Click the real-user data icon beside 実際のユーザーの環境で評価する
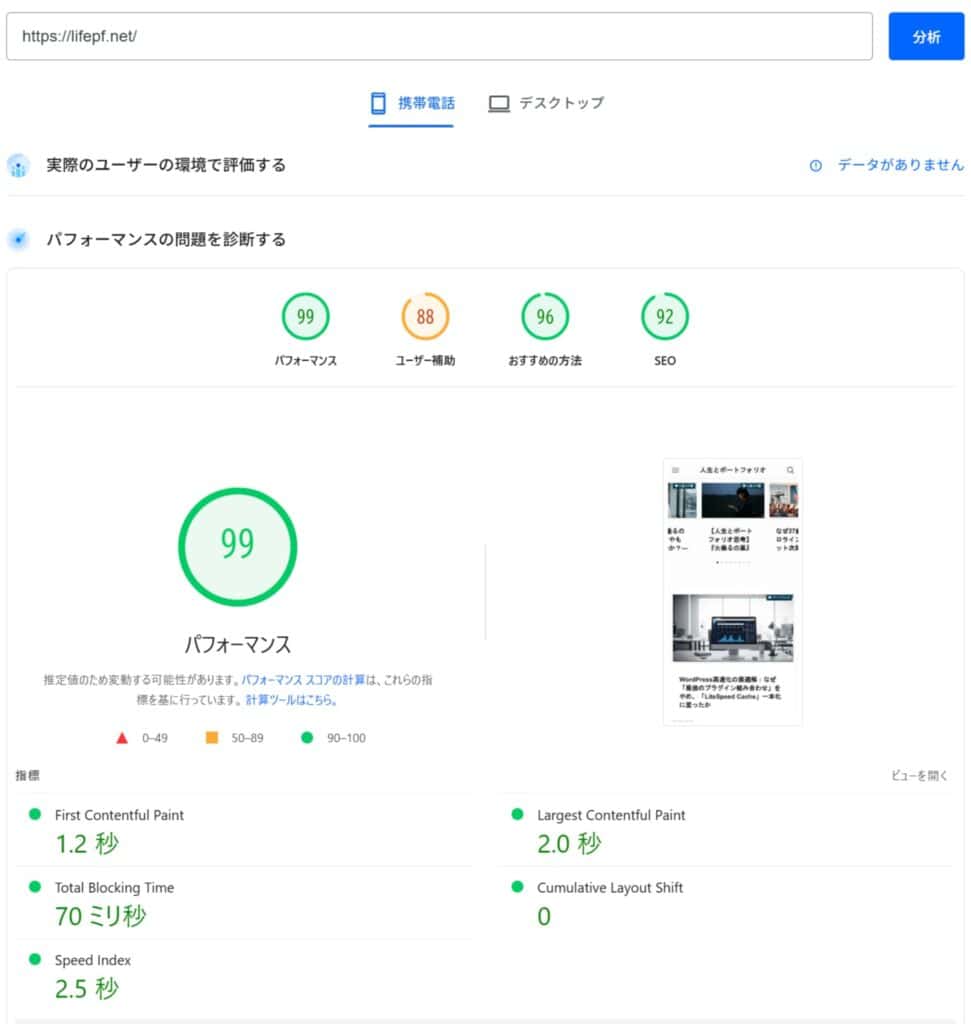 pyautogui.click(x=19, y=166)
